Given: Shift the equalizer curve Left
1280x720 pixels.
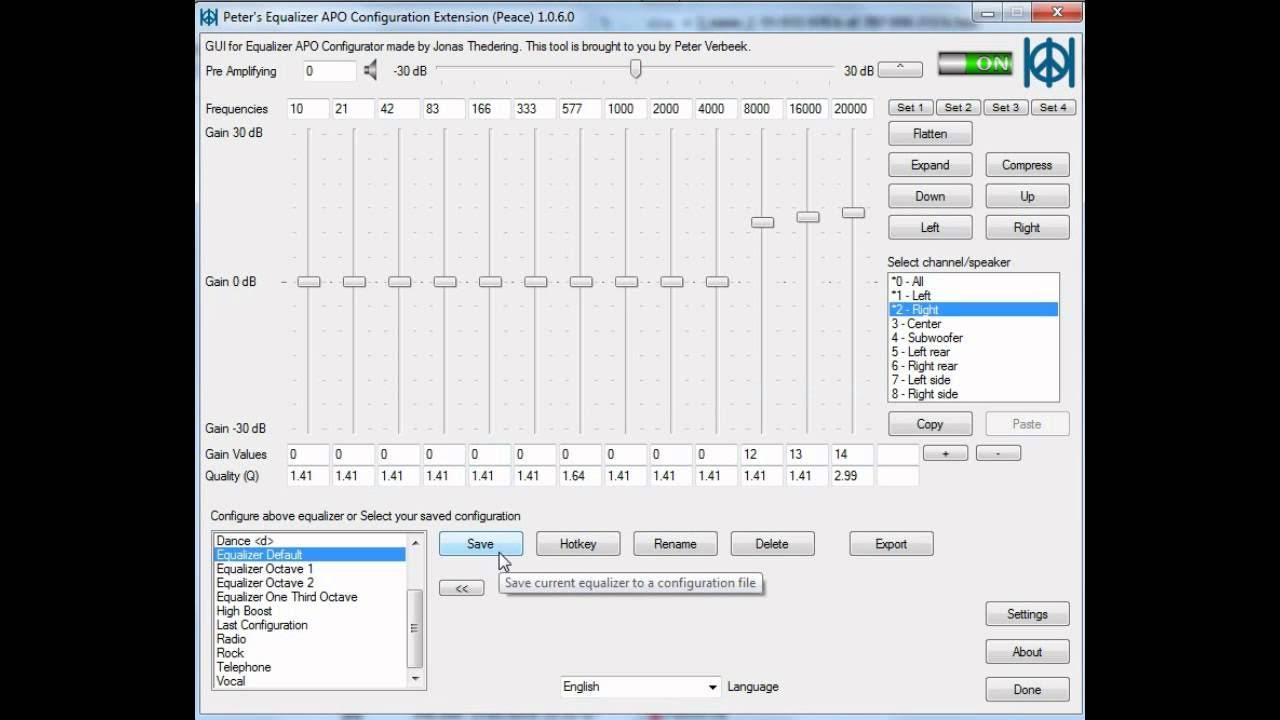Looking at the screenshot, I should tap(929, 227).
